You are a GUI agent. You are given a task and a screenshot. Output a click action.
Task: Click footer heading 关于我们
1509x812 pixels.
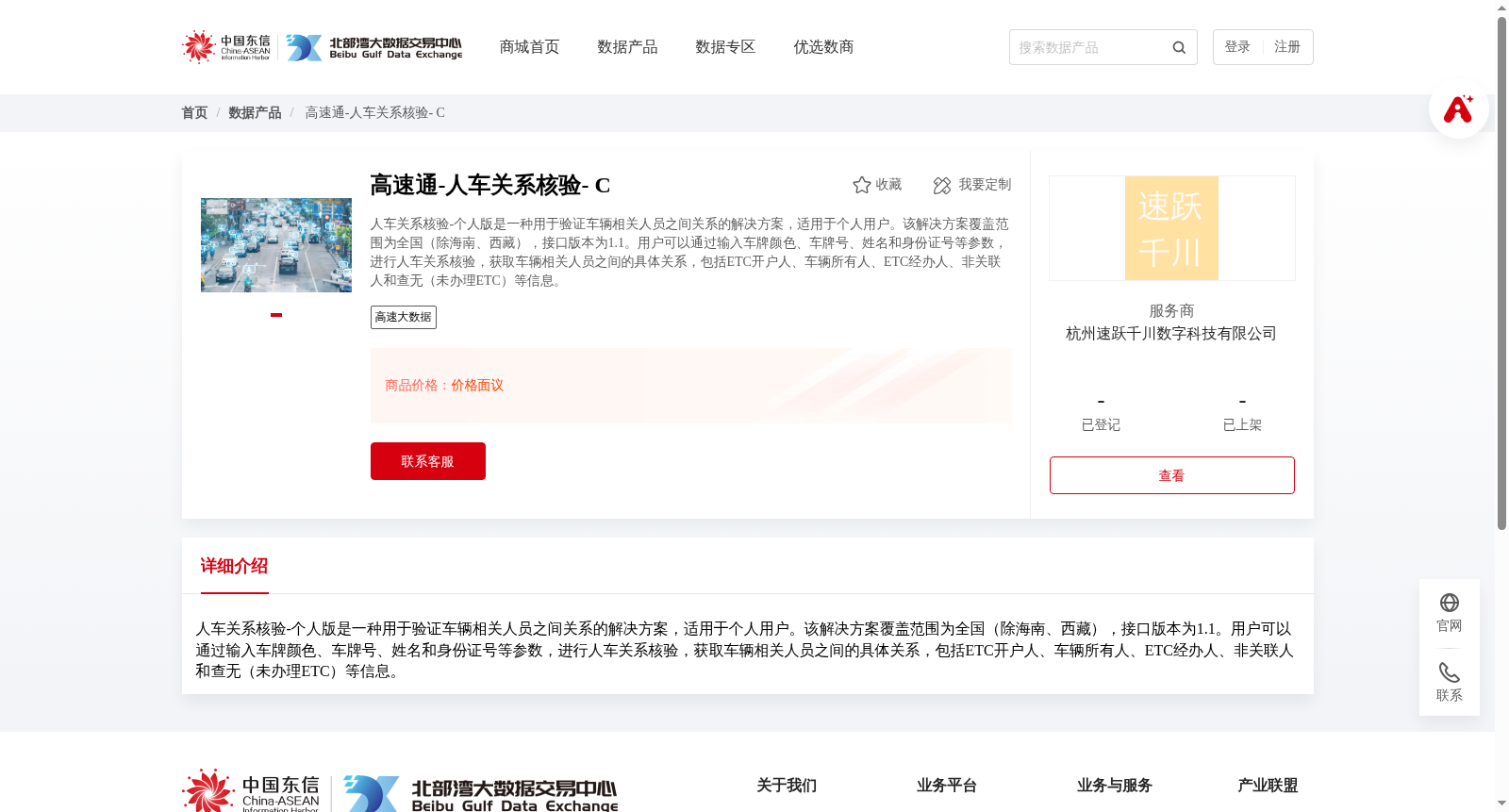pos(787,786)
